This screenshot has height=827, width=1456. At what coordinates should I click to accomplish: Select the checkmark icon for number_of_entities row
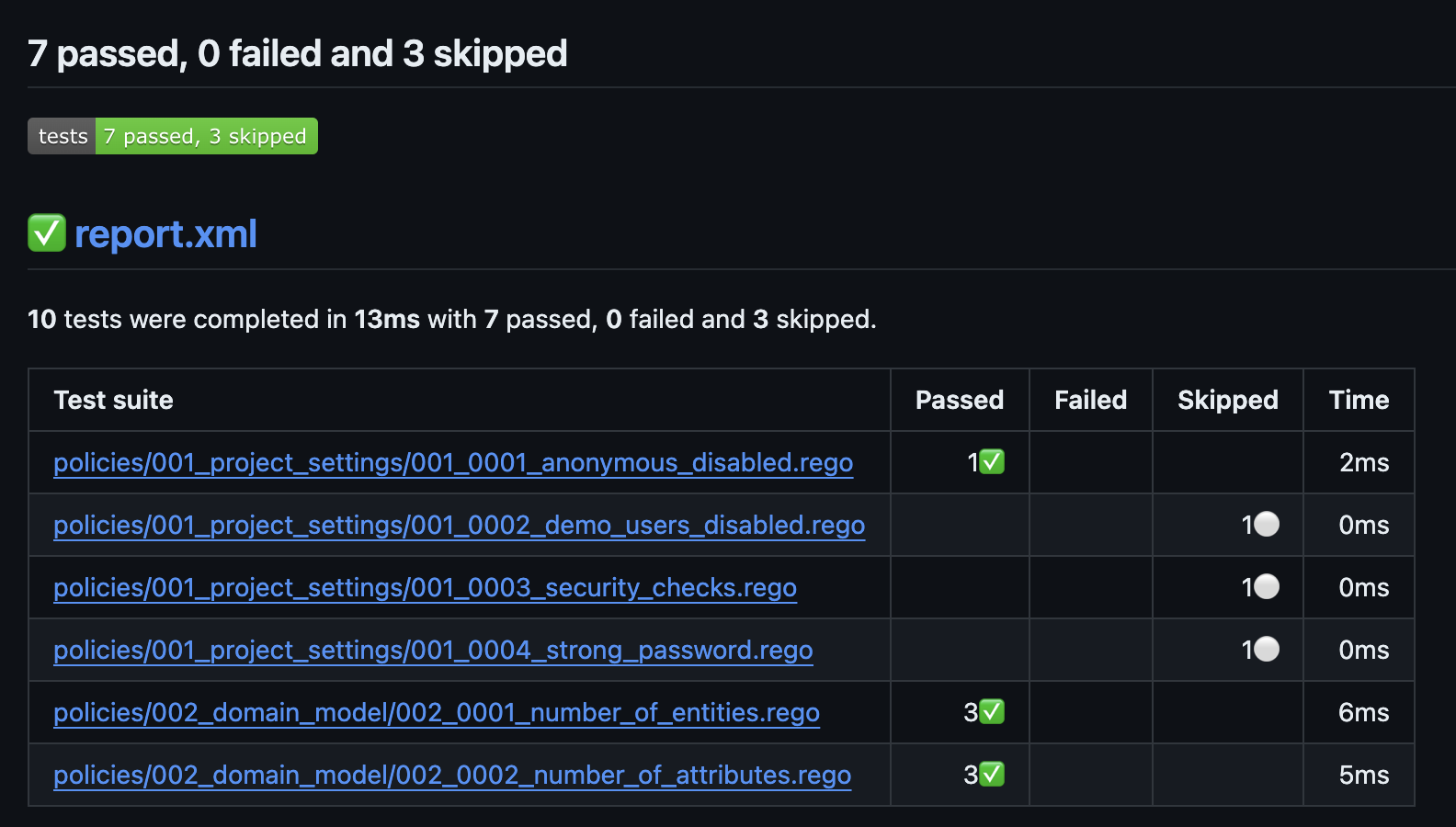990,712
